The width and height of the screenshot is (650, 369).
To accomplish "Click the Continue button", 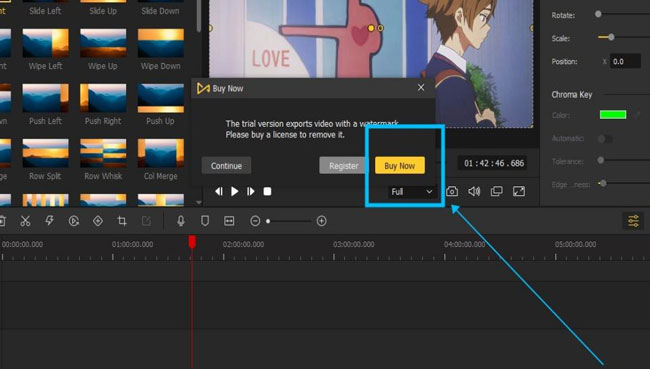I will [226, 165].
